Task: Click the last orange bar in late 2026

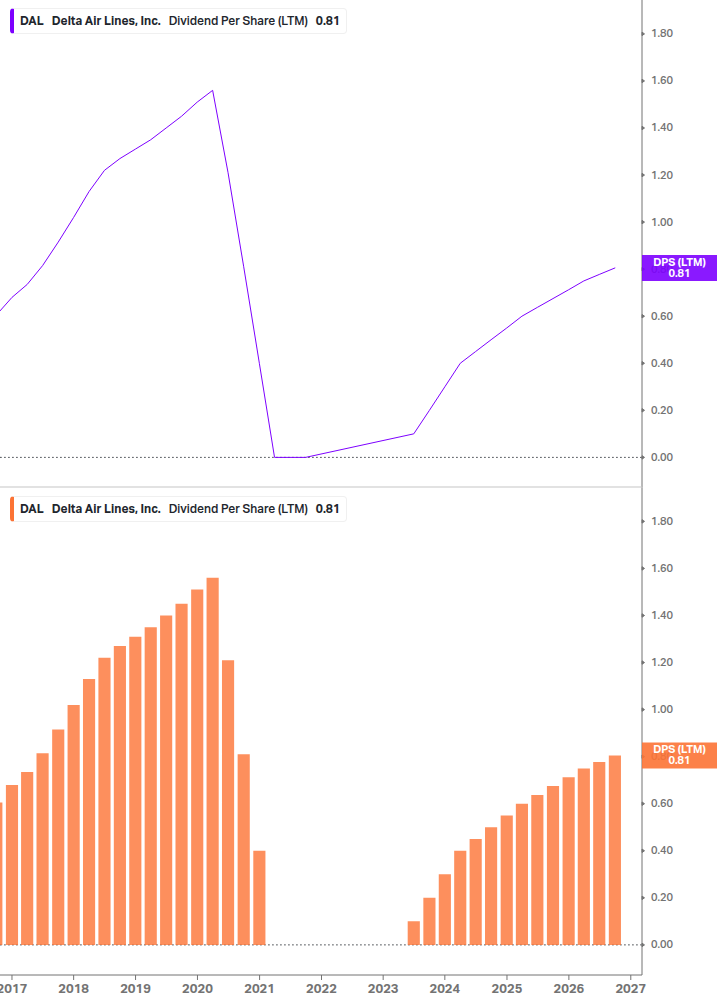Action: pos(614,850)
